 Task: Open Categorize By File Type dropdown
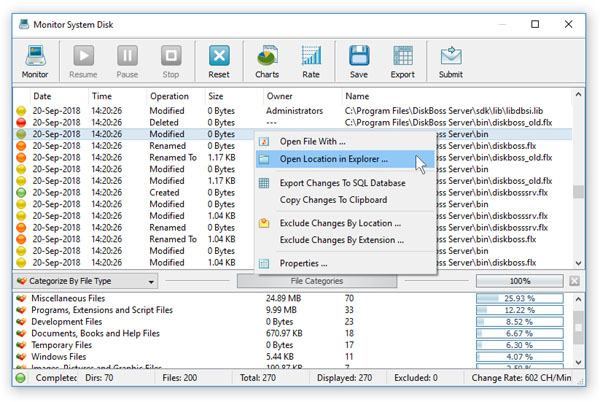(x=85, y=281)
